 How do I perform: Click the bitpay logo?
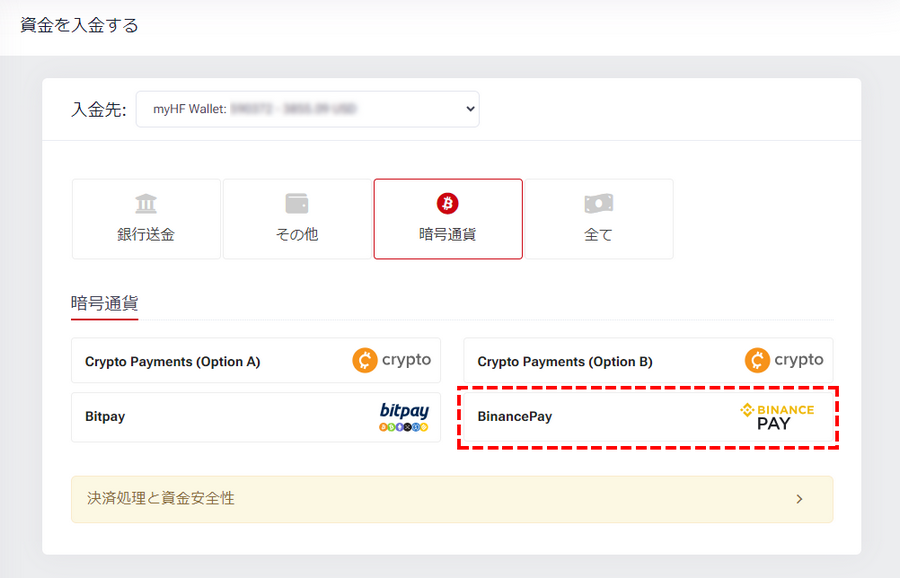(404, 417)
